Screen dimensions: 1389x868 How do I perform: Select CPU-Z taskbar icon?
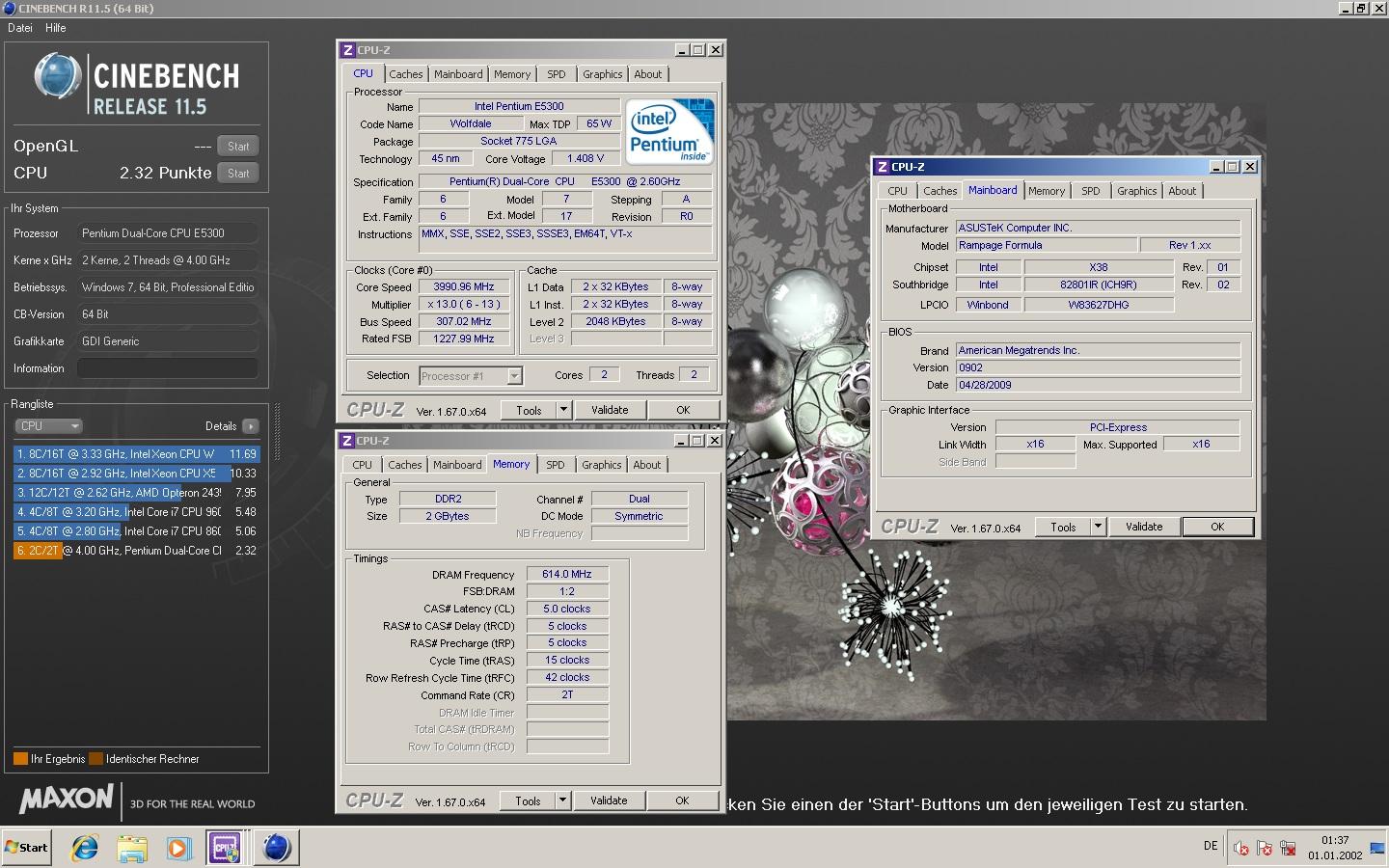226,848
